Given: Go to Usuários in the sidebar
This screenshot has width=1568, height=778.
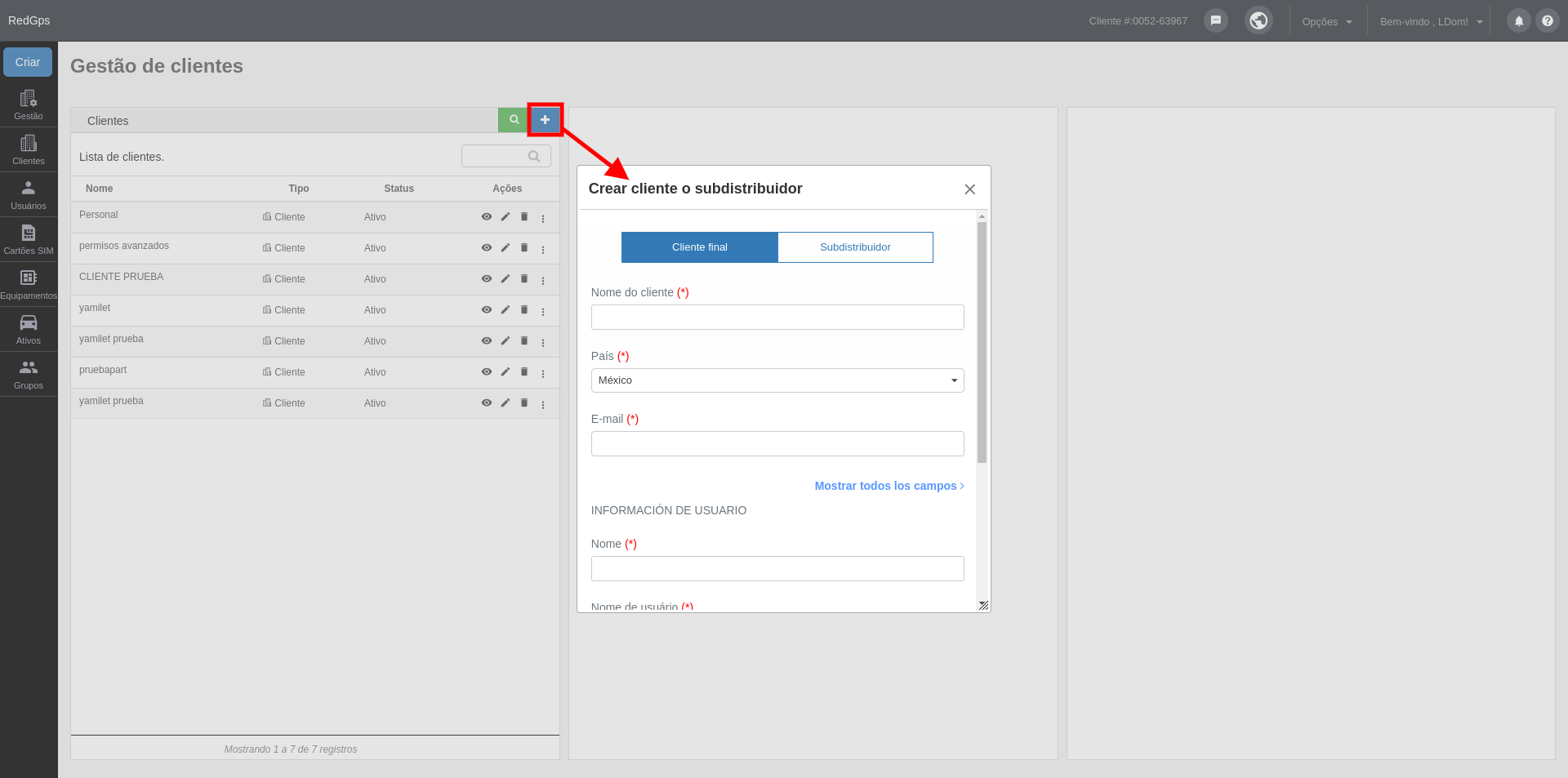Looking at the screenshot, I should pos(29,194).
